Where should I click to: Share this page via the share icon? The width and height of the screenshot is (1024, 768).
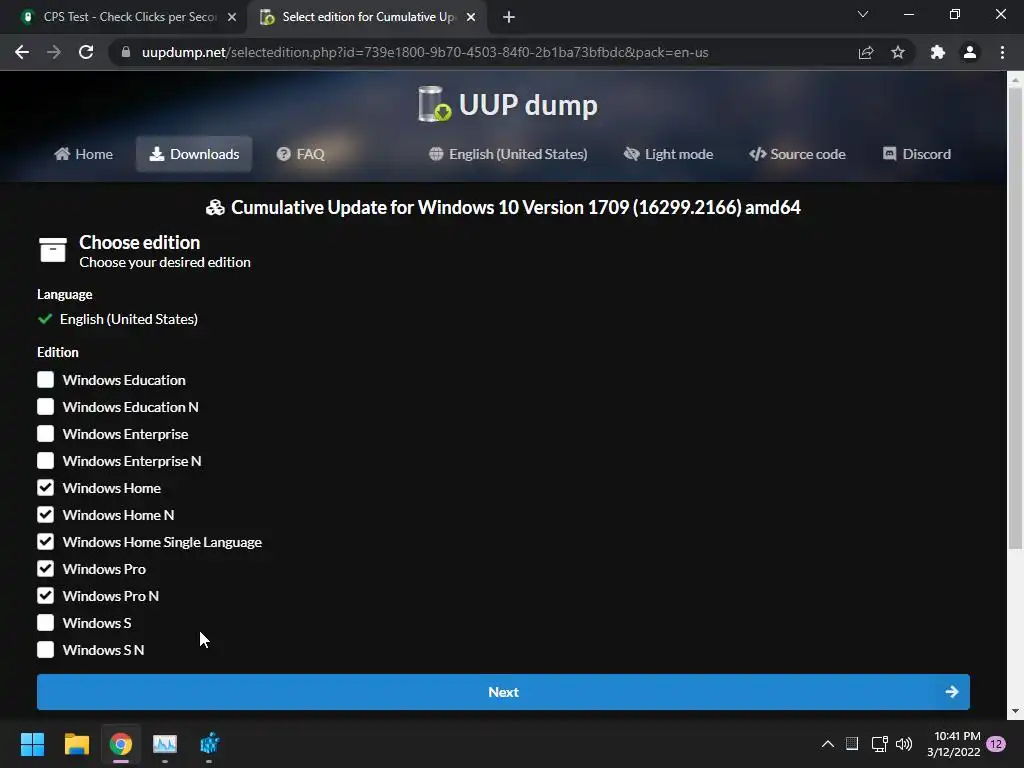tap(865, 52)
